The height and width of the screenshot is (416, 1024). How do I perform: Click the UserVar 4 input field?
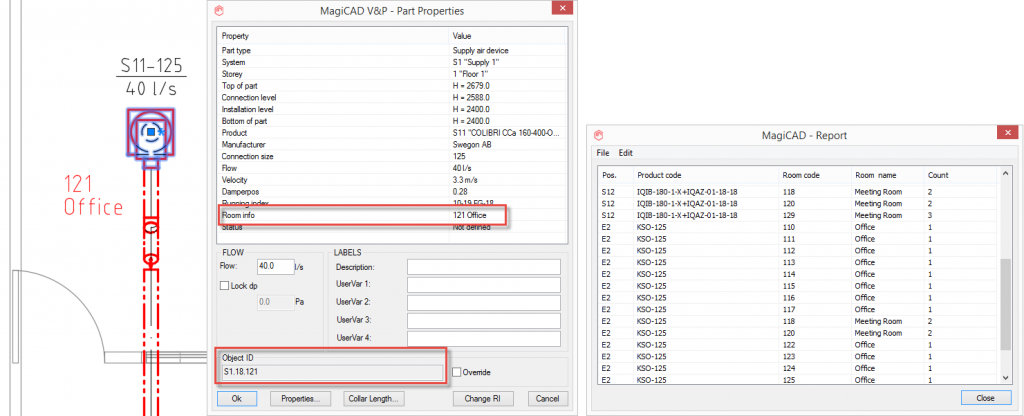(x=484, y=338)
